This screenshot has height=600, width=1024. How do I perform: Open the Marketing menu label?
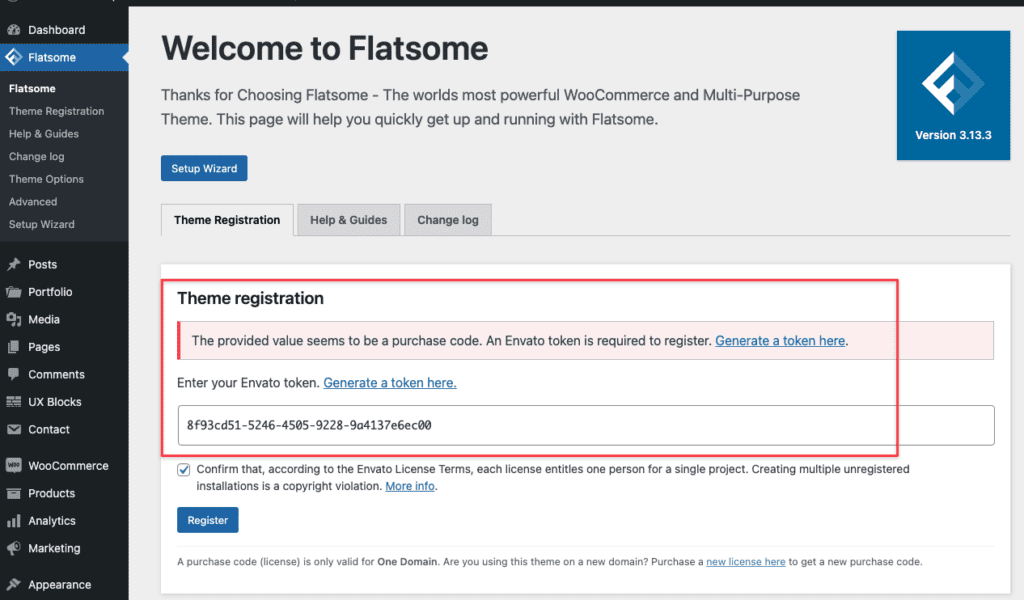point(54,548)
